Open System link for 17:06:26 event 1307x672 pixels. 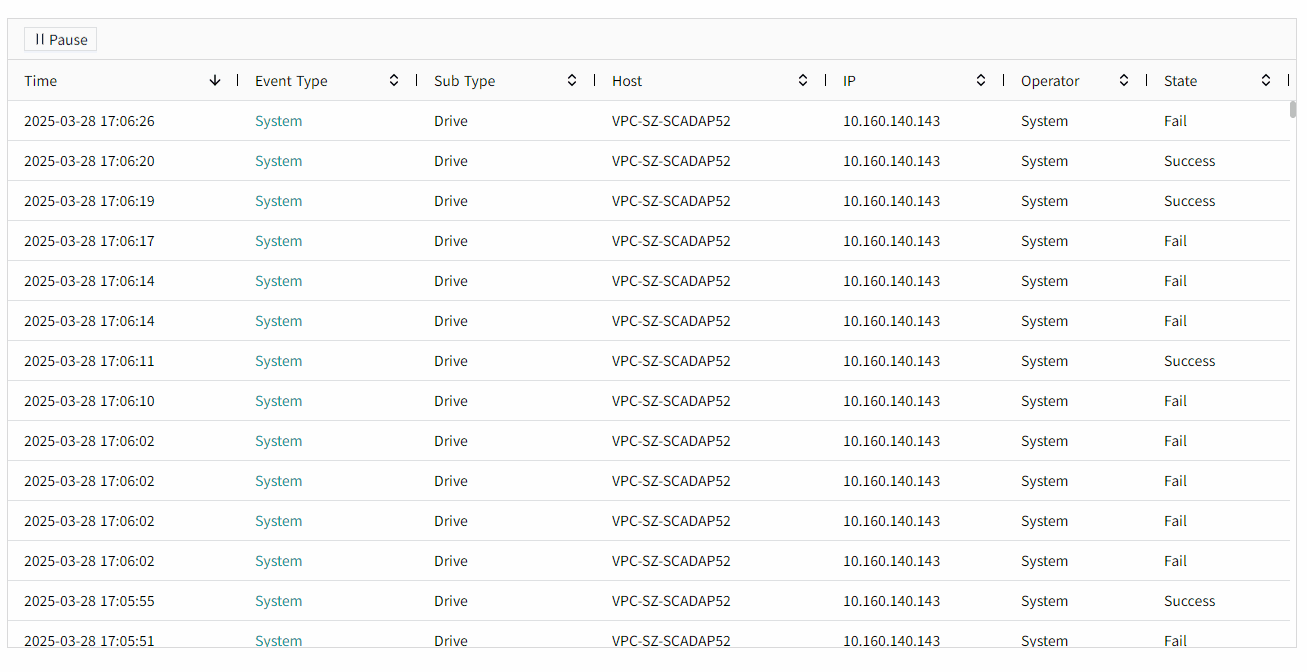pos(278,121)
